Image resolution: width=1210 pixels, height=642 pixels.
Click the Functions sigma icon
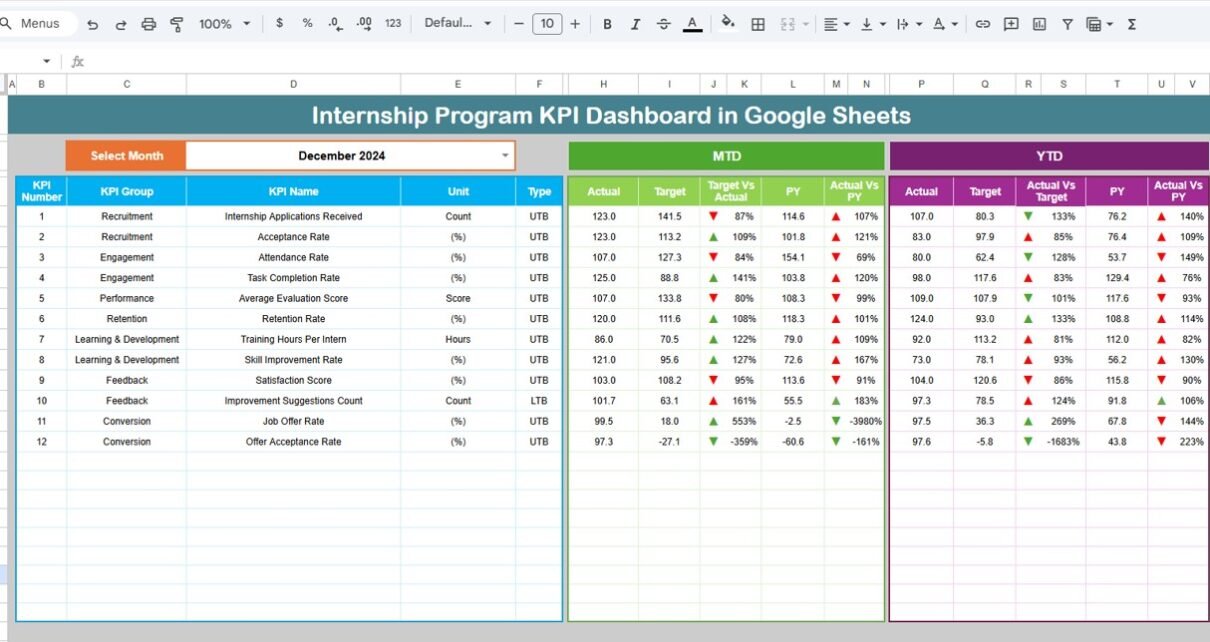click(1131, 24)
